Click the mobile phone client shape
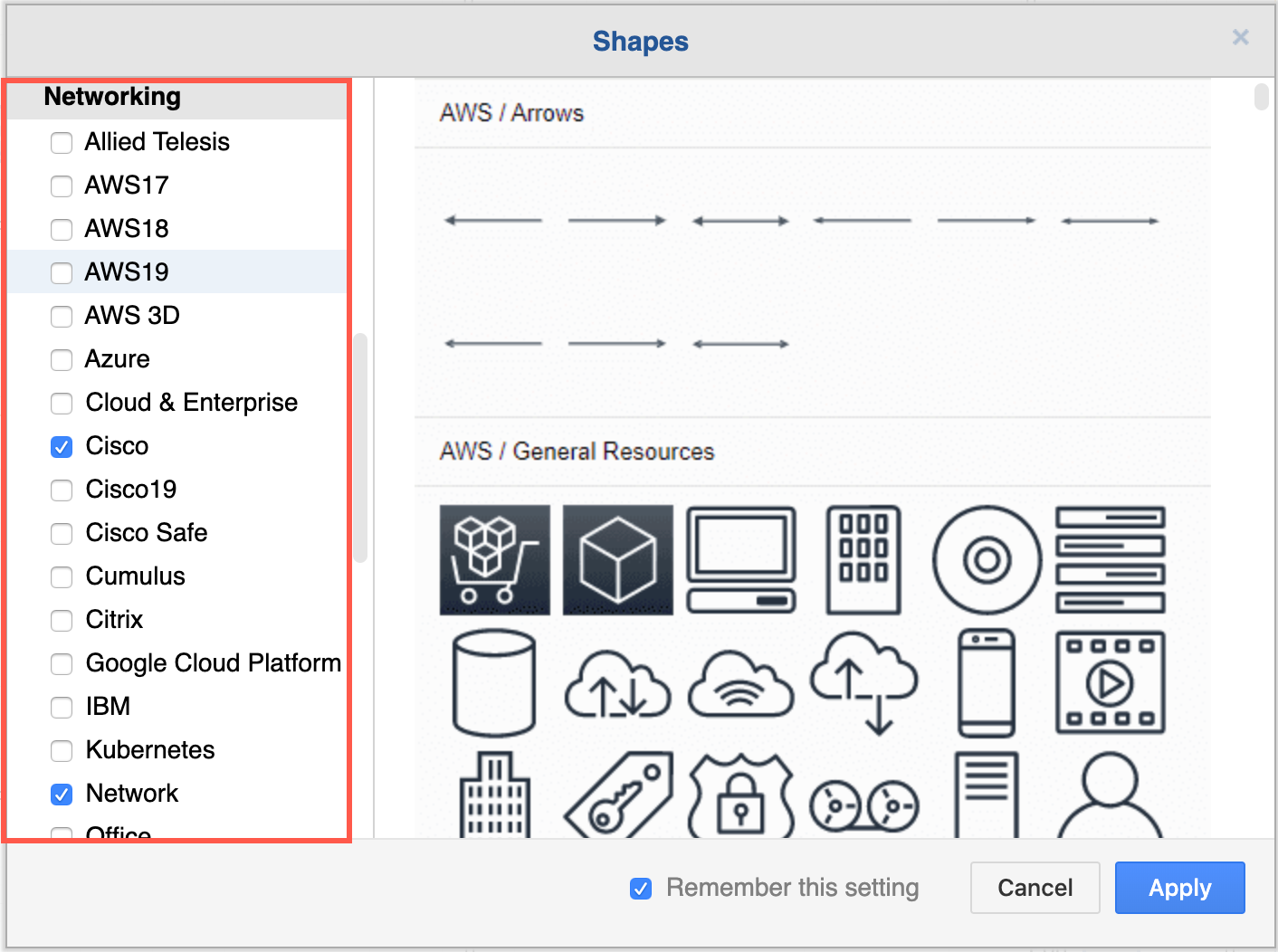Image resolution: width=1278 pixels, height=952 pixels. (x=987, y=682)
